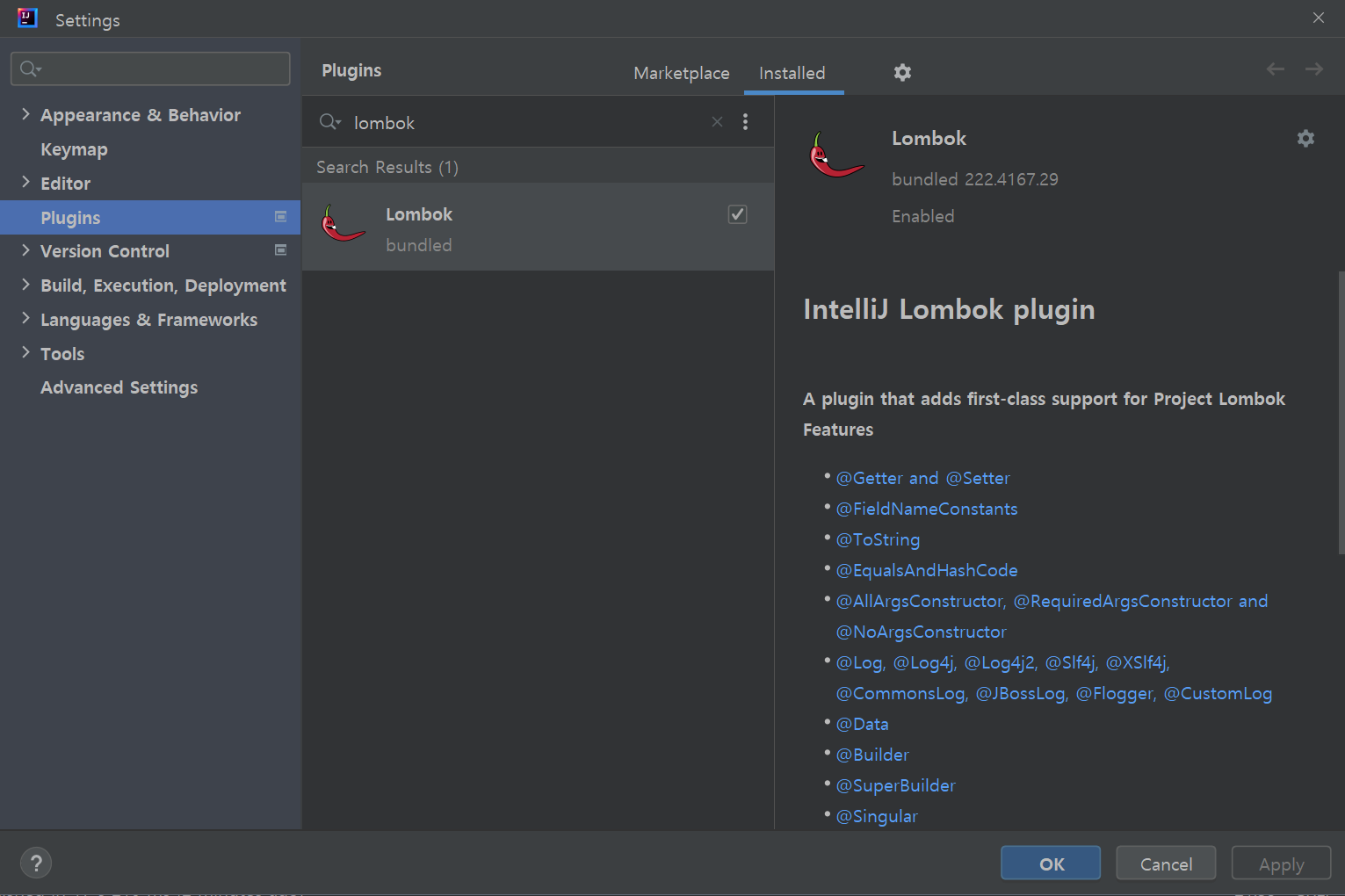Open Keymap settings

pos(74,149)
